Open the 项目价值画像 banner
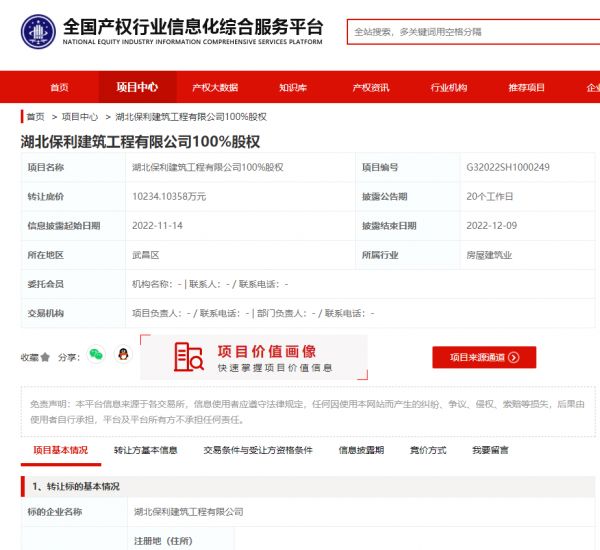This screenshot has width=600, height=550. point(254,357)
